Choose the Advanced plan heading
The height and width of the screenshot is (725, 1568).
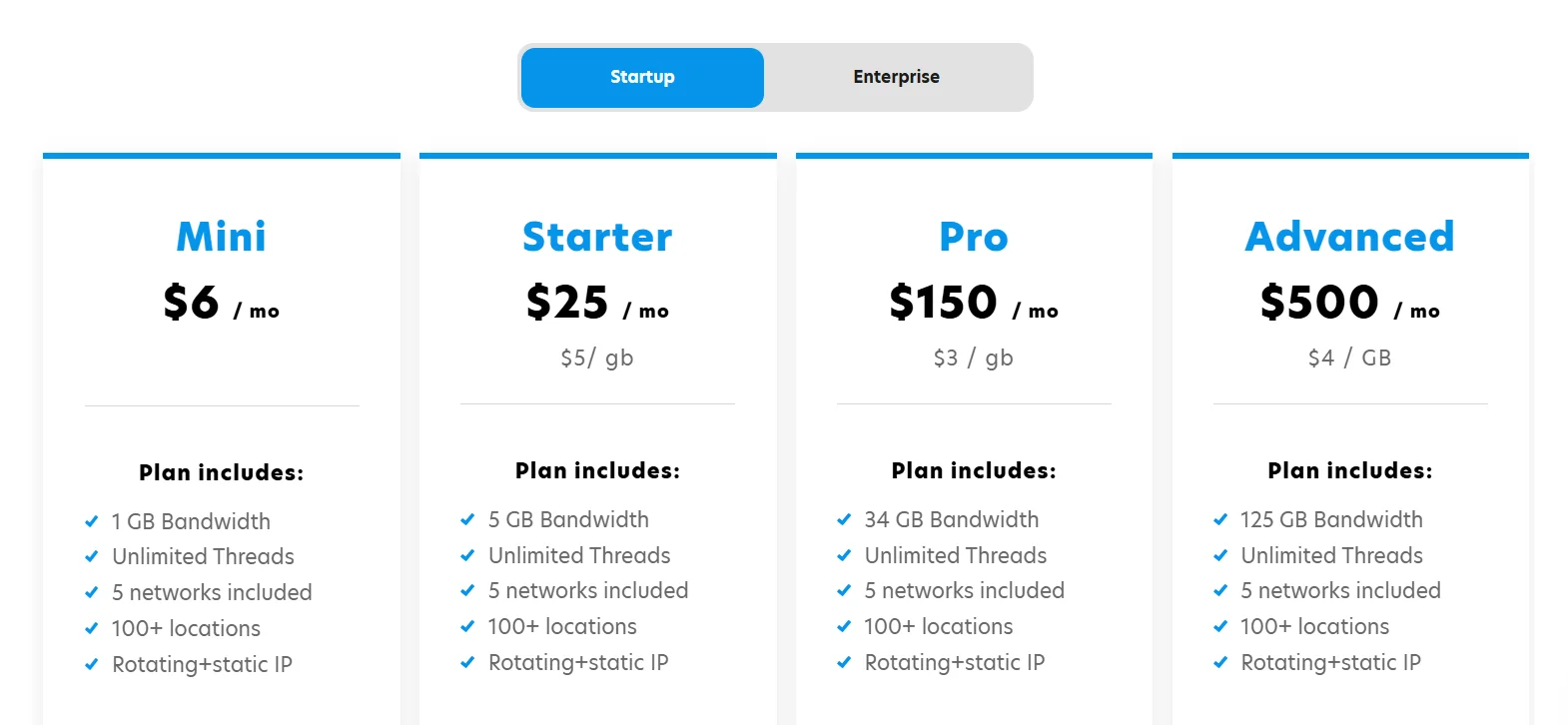tap(1349, 237)
